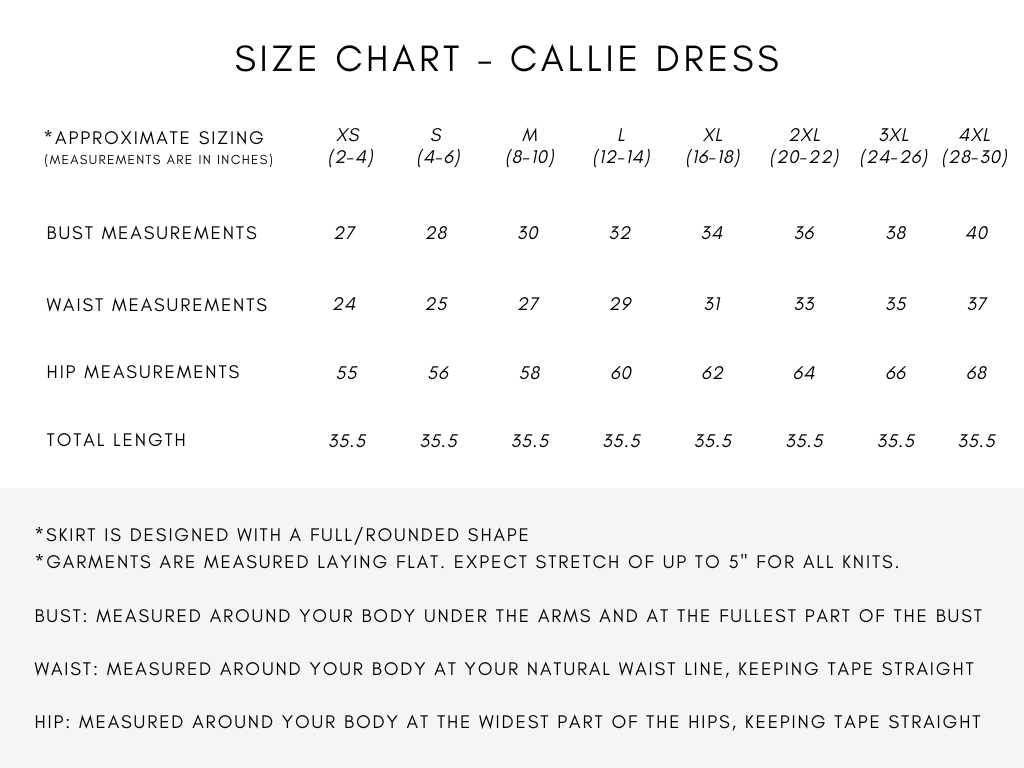Click the Approximate Sizing heading text
This screenshot has height=768, width=1024.
click(x=155, y=138)
